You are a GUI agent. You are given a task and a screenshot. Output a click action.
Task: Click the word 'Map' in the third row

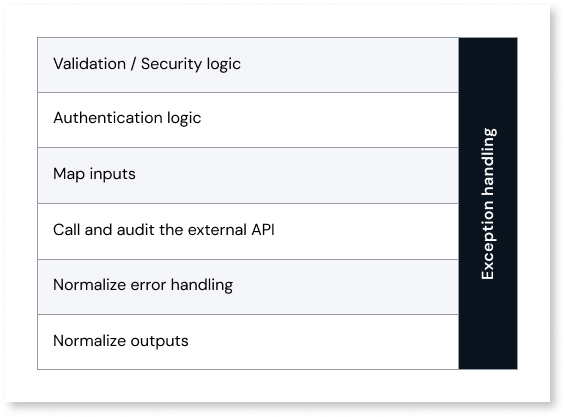[x=69, y=174]
